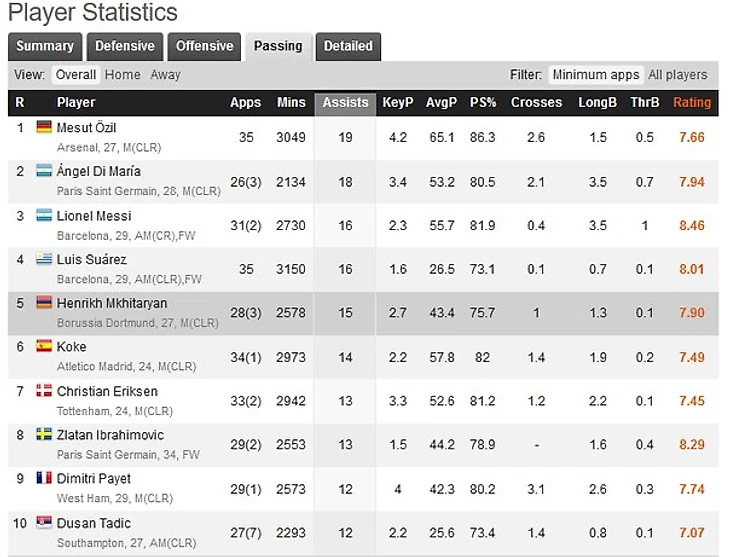
Task: Switch view to Home matches
Action: tap(122, 75)
